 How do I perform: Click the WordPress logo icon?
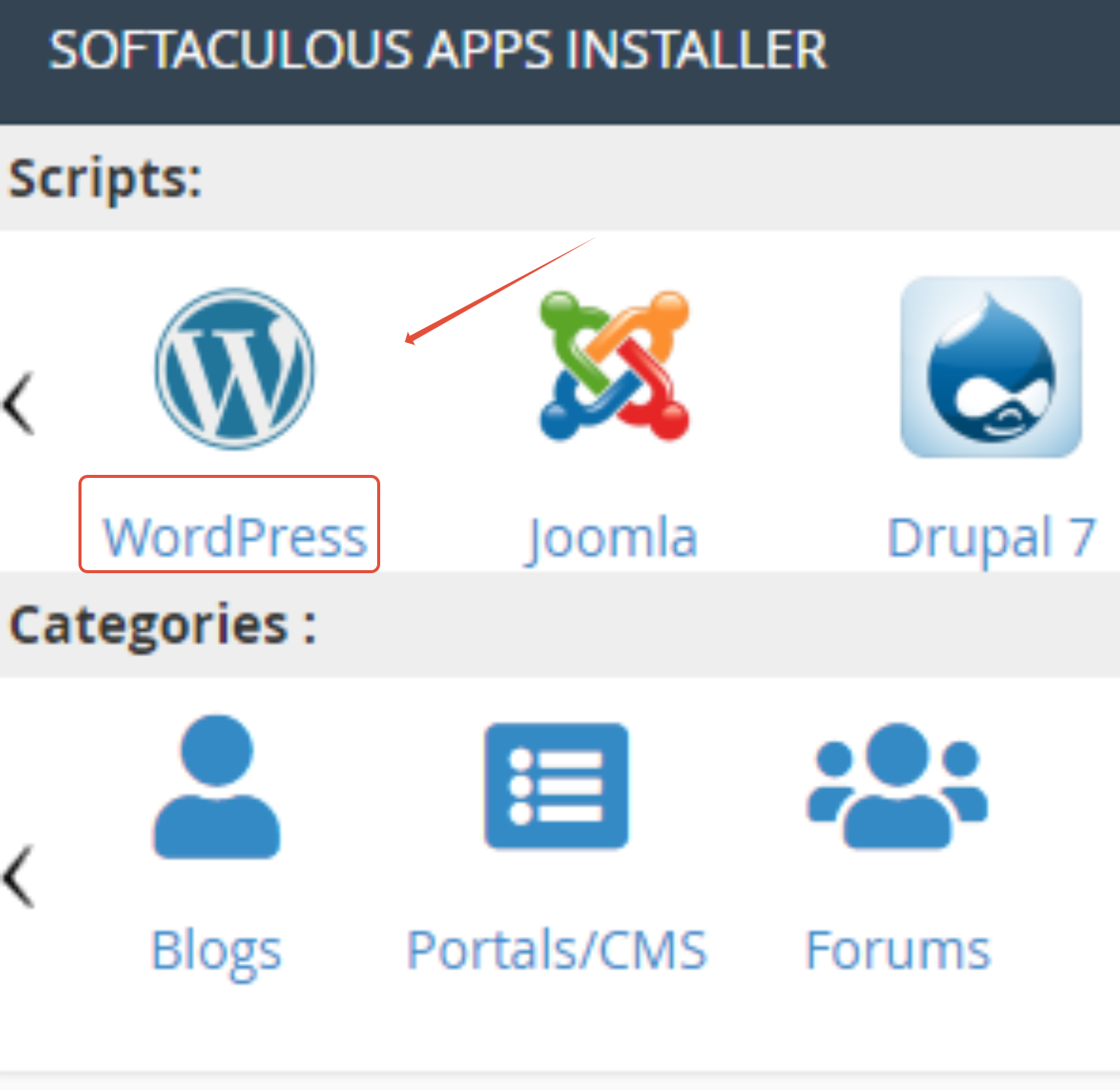tap(235, 368)
